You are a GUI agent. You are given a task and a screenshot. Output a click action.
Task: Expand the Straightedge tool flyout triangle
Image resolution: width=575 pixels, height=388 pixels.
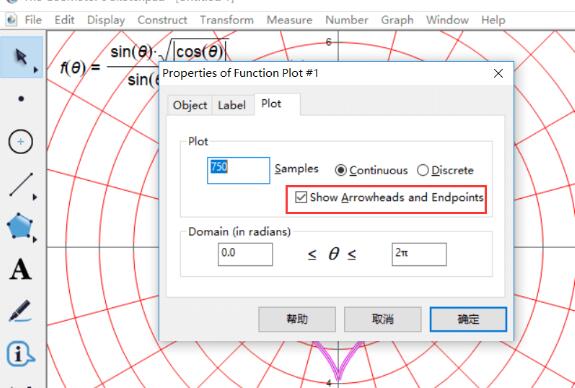point(35,197)
